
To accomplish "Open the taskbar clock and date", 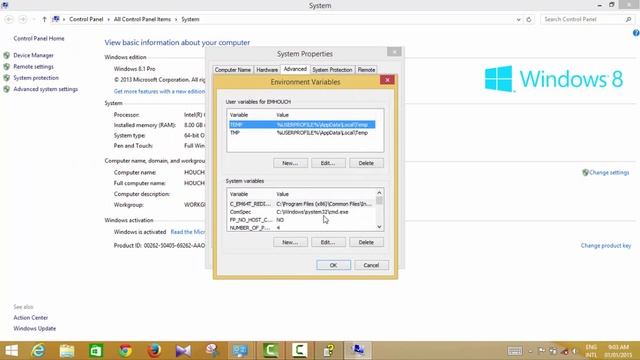I will 618,351.
